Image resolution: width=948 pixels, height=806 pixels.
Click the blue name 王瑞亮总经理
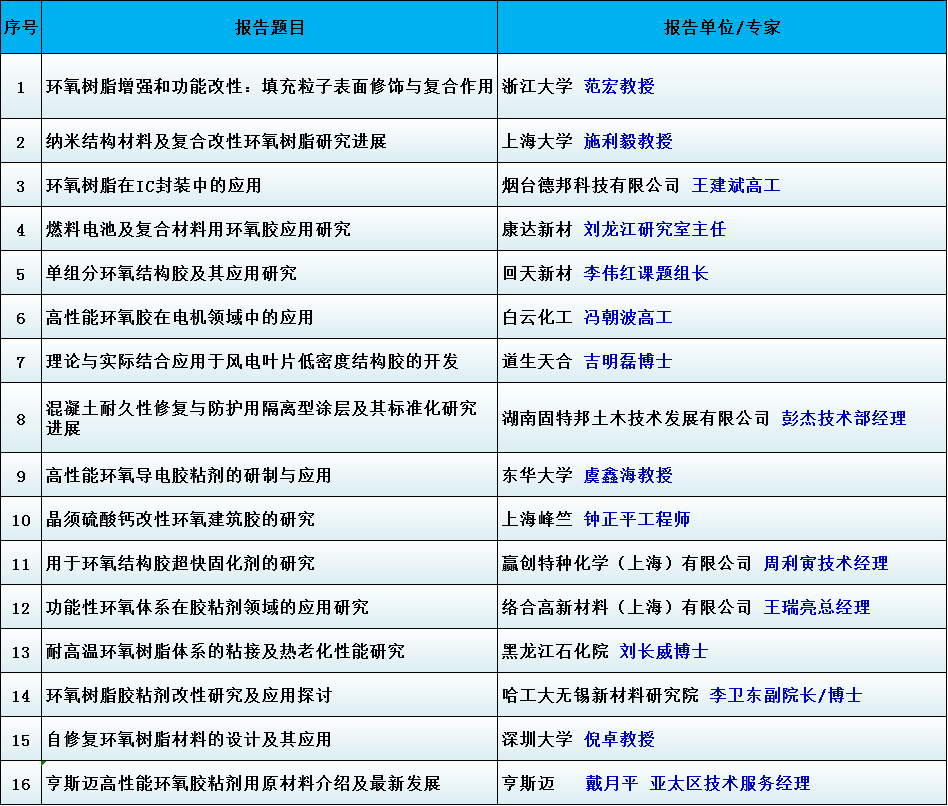817,608
